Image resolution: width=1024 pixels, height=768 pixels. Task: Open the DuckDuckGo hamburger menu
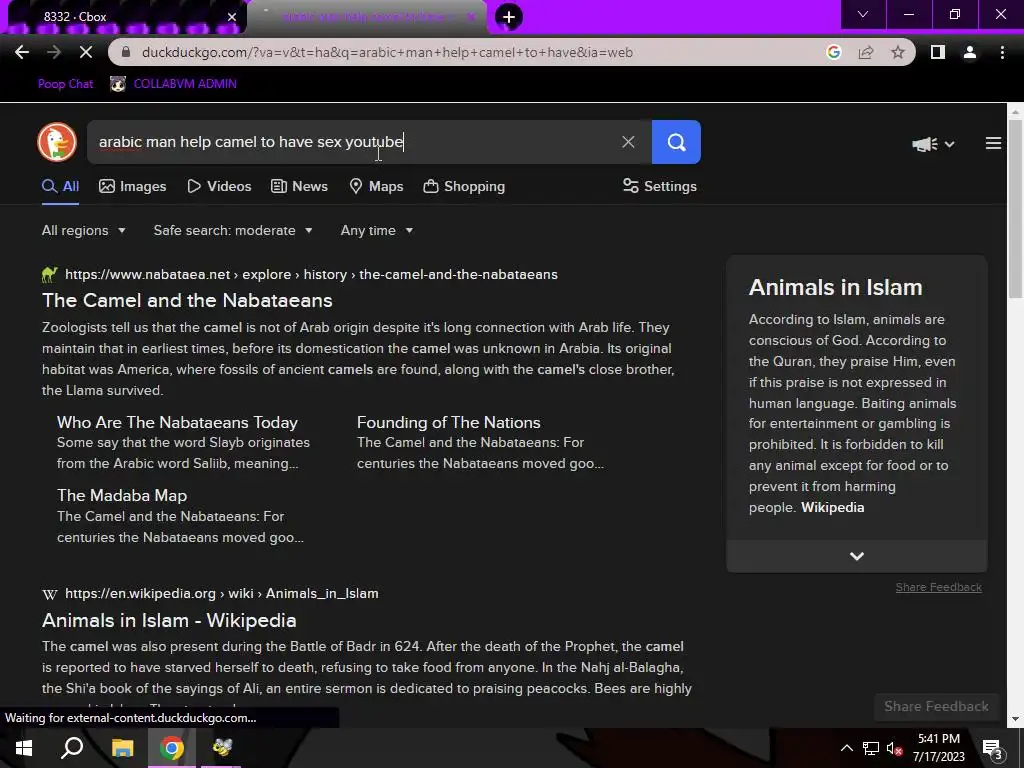coord(993,143)
